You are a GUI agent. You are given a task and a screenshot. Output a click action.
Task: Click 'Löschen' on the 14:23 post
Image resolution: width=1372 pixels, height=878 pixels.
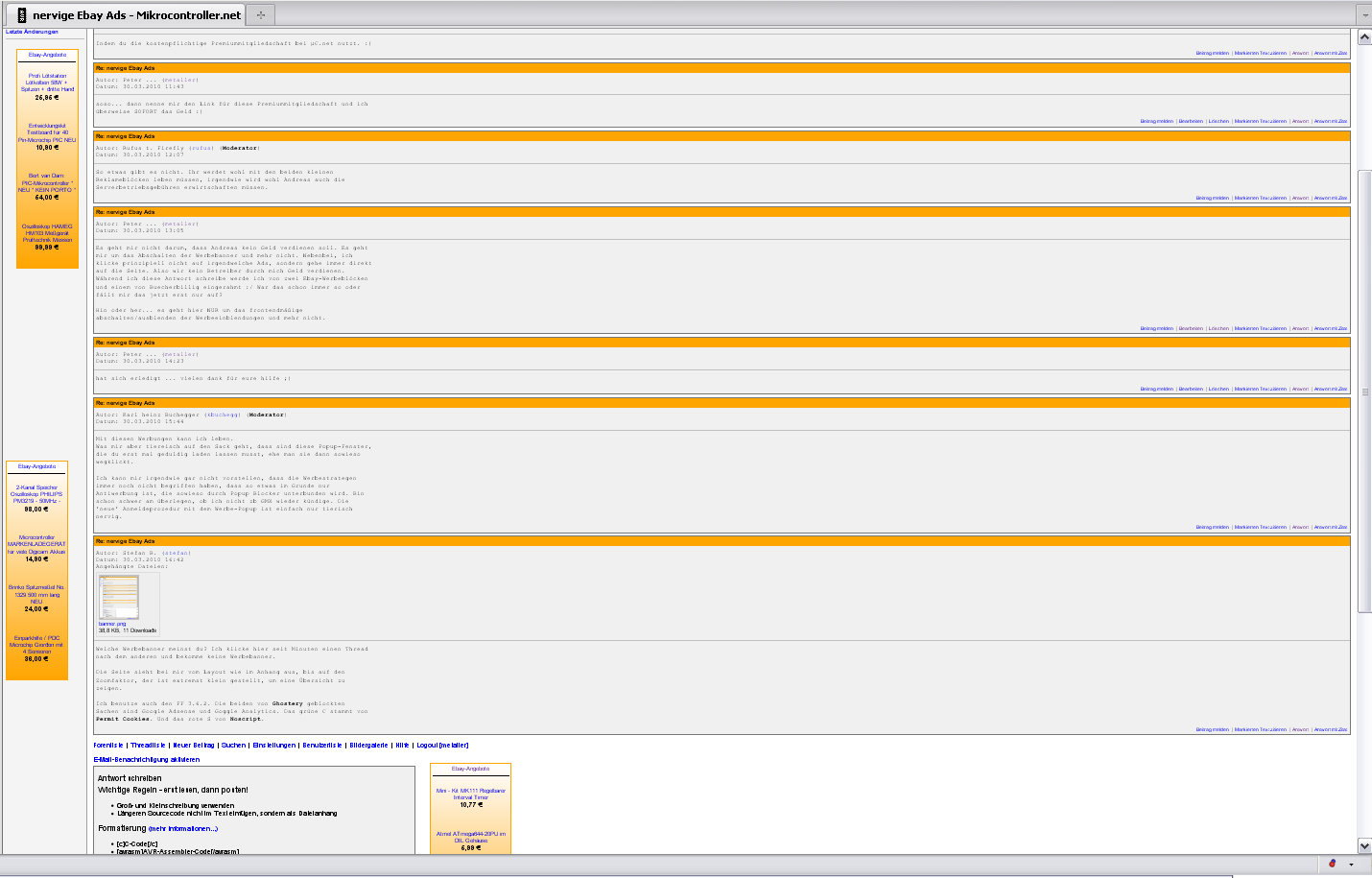click(x=1218, y=390)
